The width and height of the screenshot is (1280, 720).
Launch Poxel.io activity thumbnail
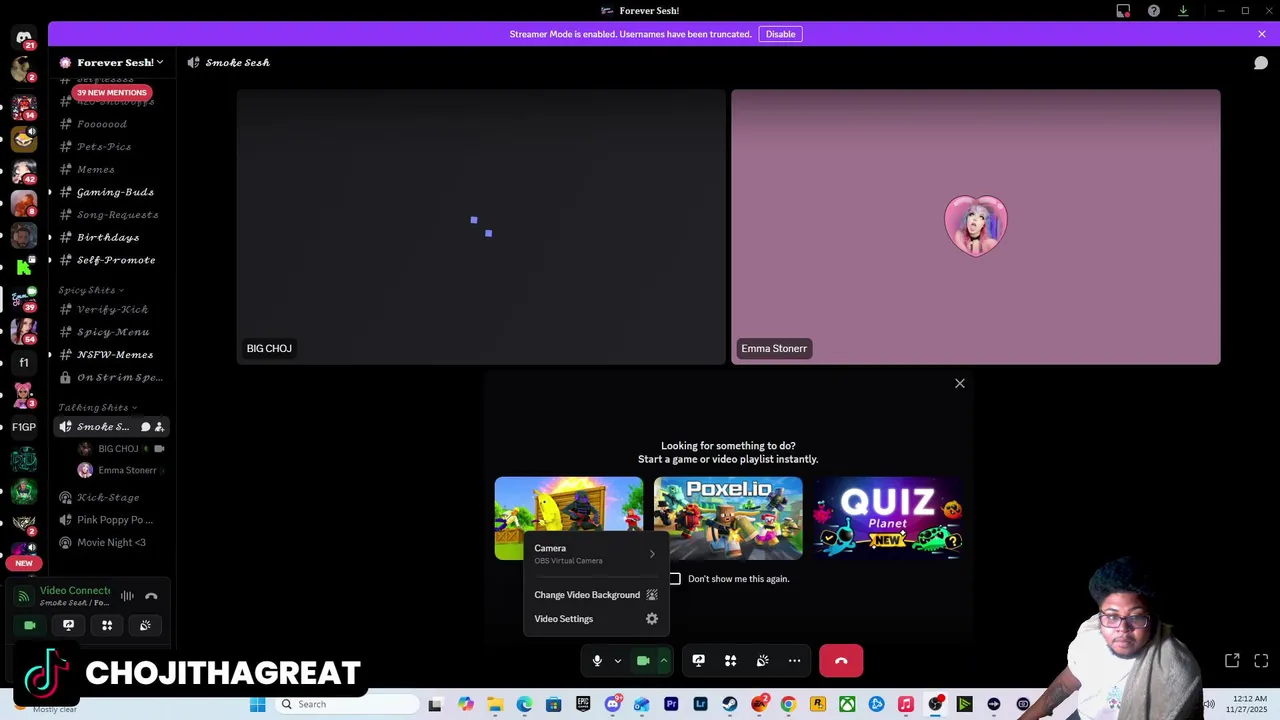(728, 518)
